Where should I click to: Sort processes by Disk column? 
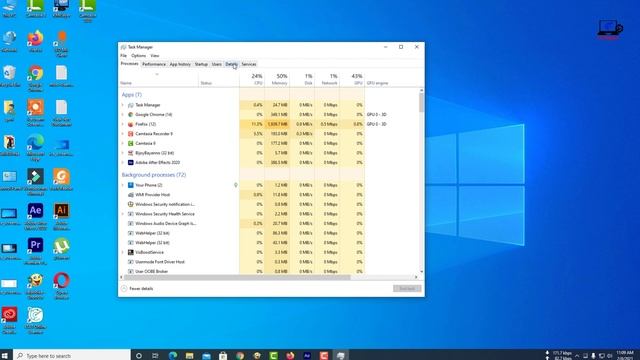(302, 79)
